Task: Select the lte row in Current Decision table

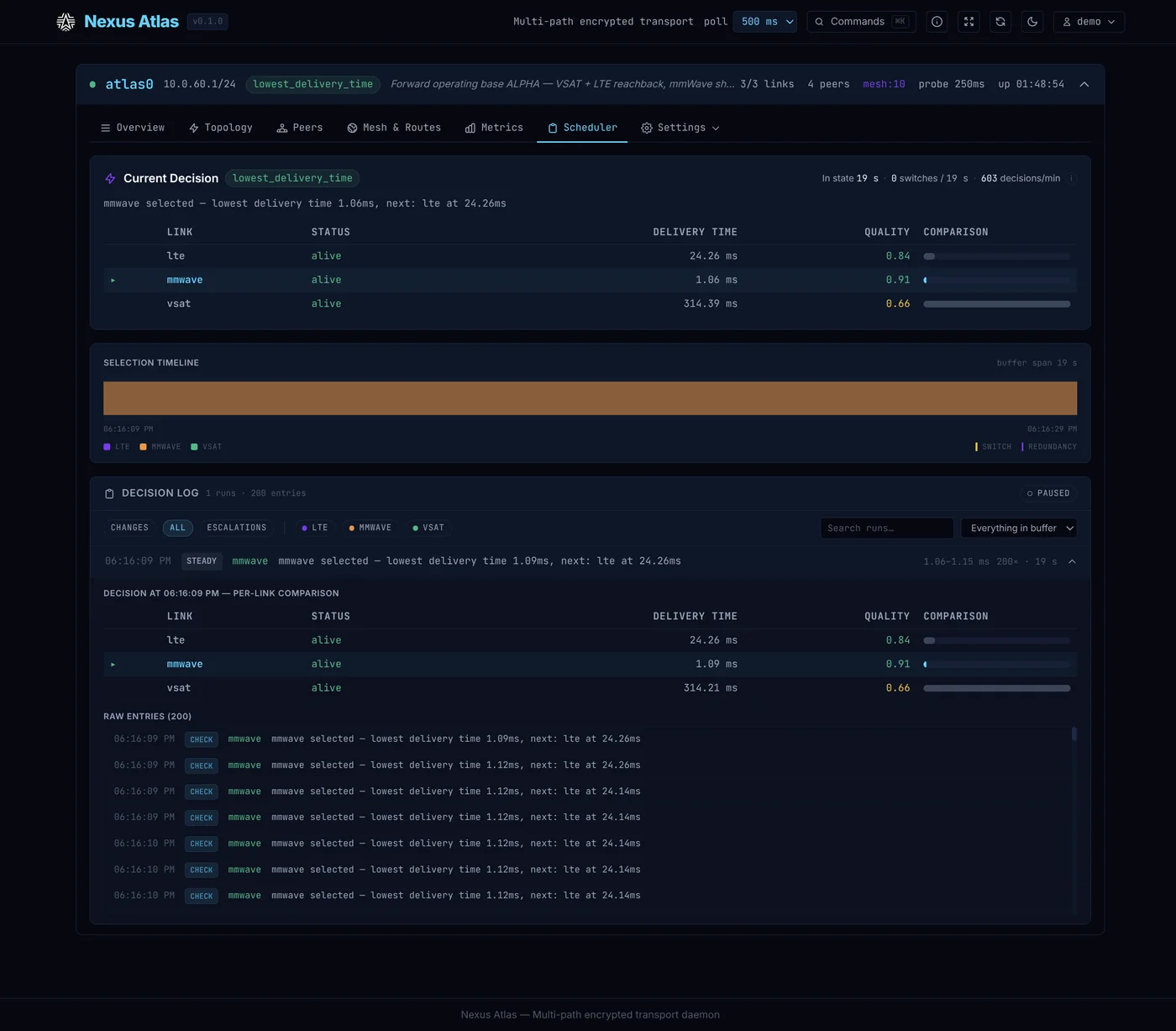Action: [590, 256]
